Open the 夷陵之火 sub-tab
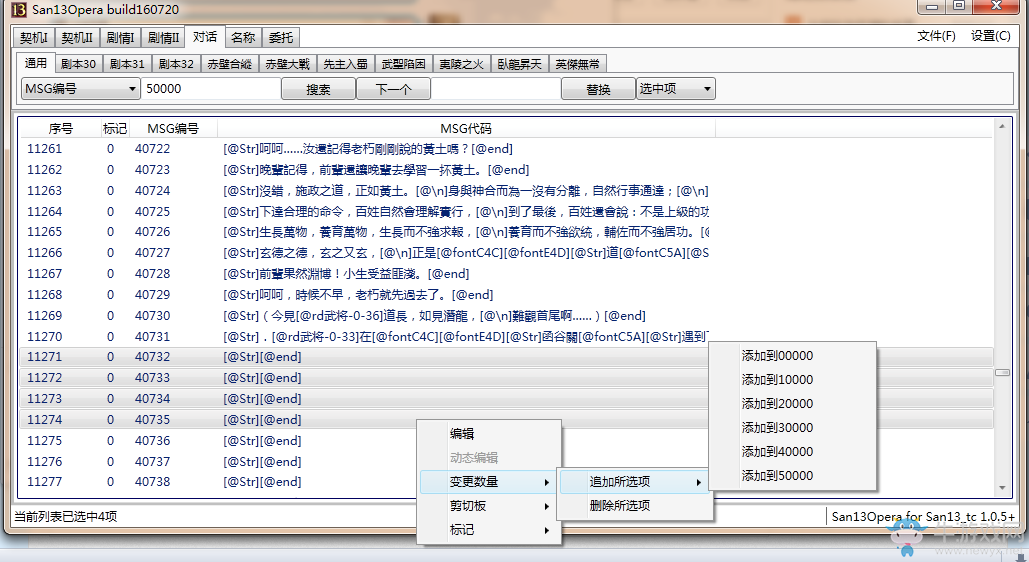The height and width of the screenshot is (562, 1029). pyautogui.click(x=461, y=64)
